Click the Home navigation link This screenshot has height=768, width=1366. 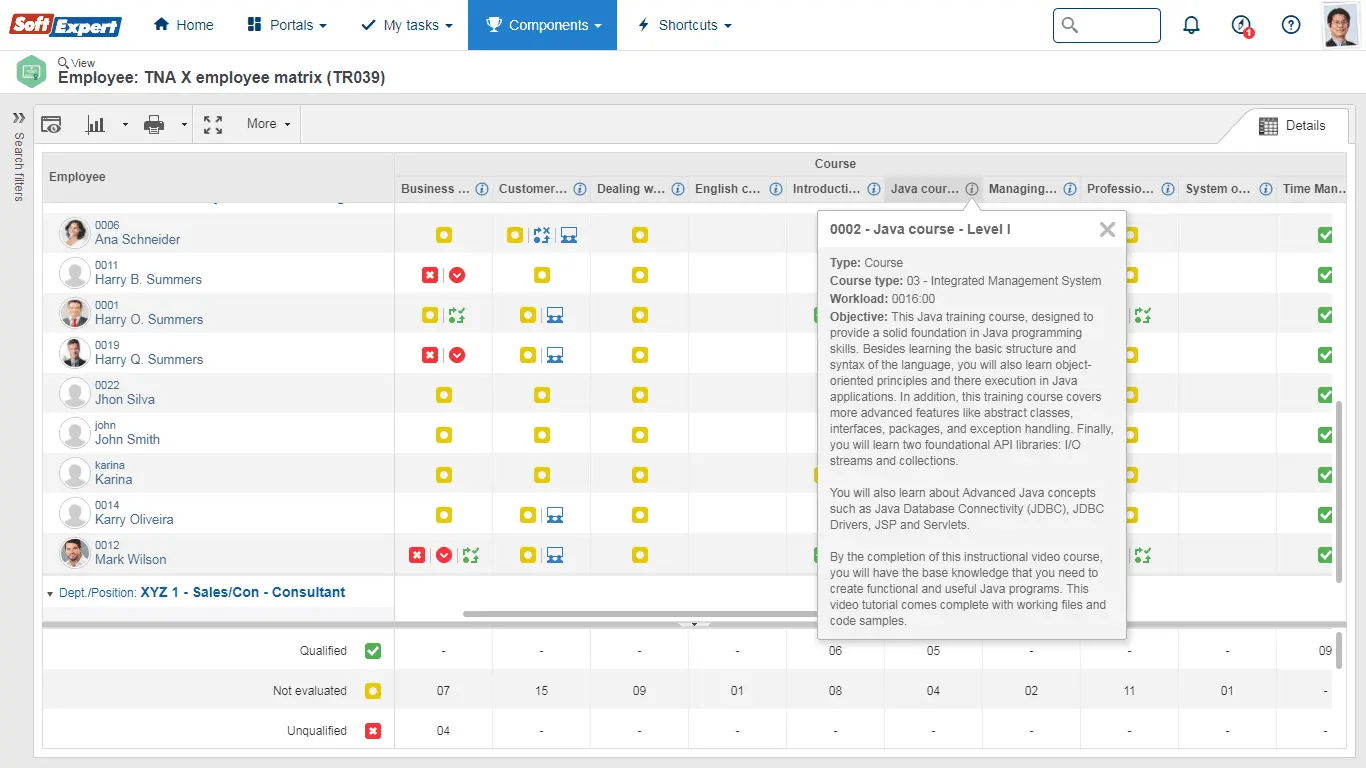[184, 25]
